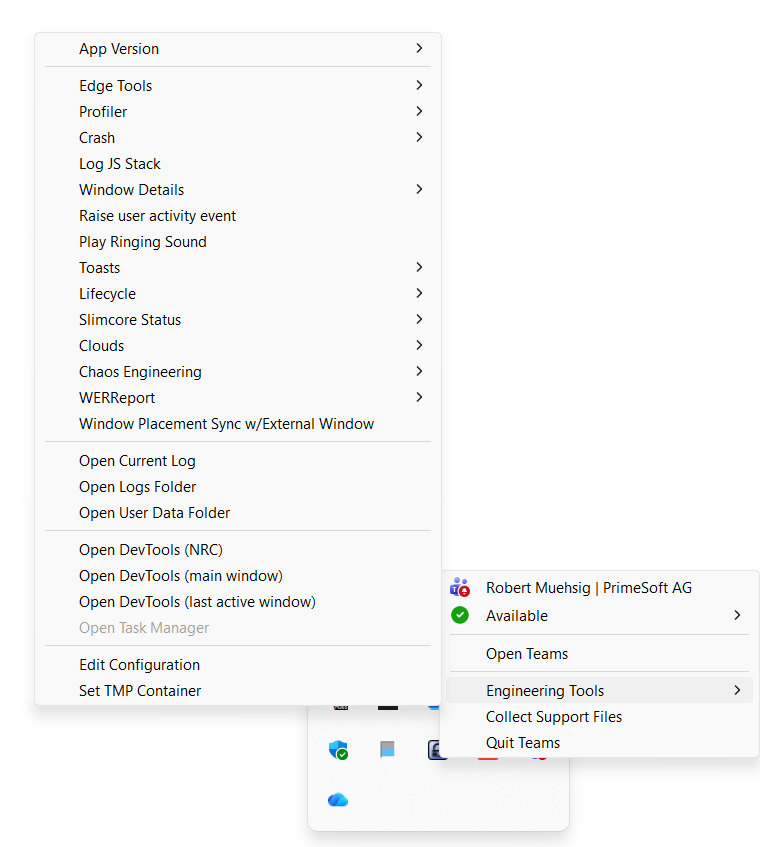Expand the App Version submenu chevron
The image size is (760, 847).
coord(419,48)
